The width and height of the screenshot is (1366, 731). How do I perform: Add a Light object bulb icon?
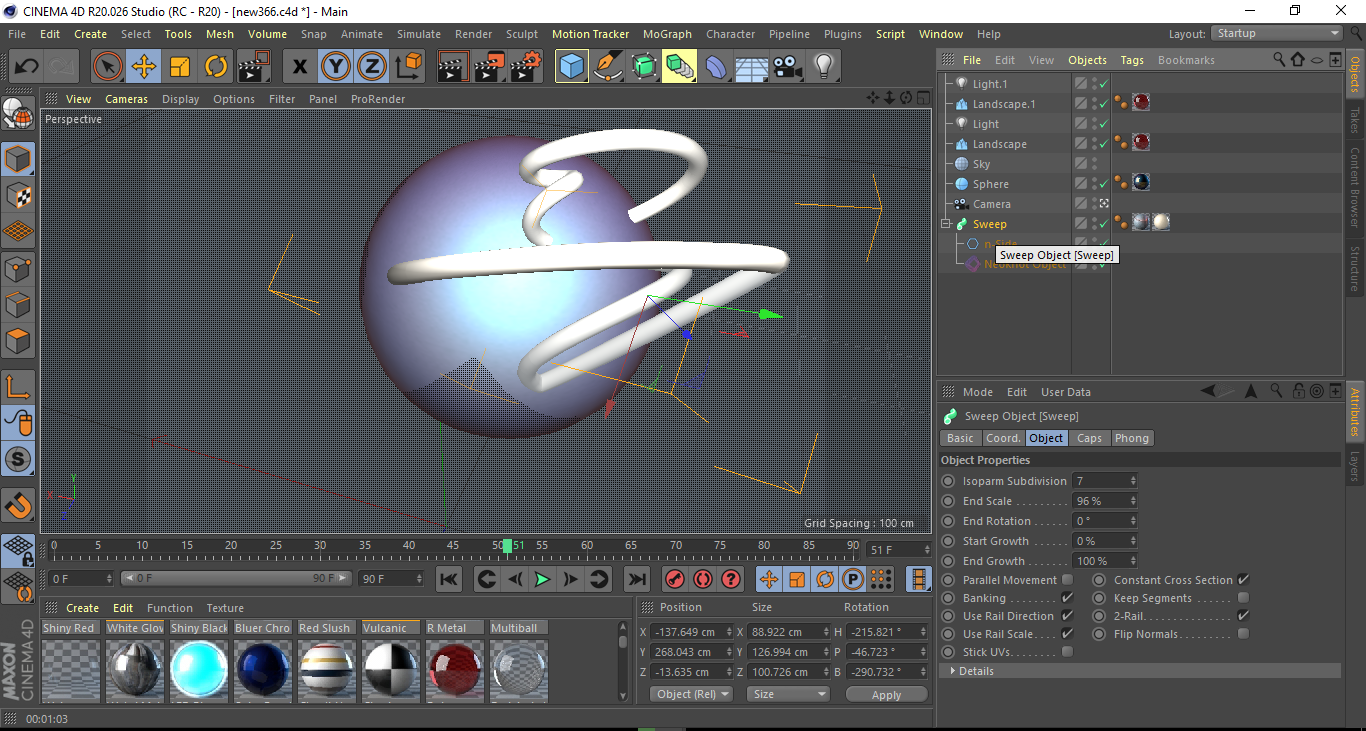(x=824, y=67)
